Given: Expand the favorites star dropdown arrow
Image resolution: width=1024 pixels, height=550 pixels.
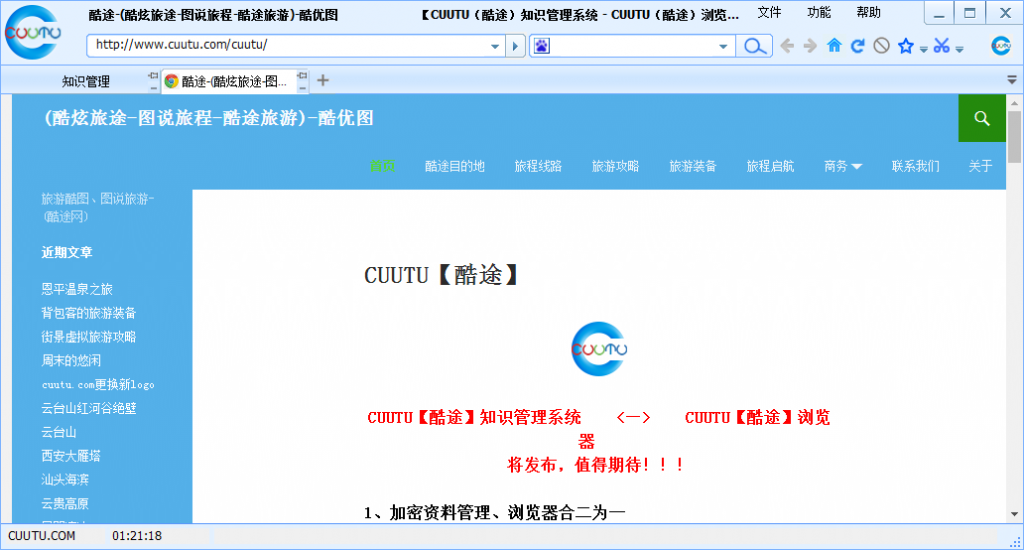Looking at the screenshot, I should [923, 49].
